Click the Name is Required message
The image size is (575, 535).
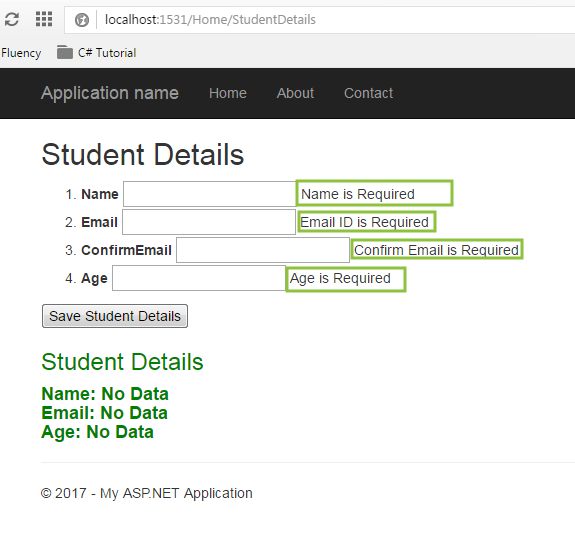(x=358, y=194)
